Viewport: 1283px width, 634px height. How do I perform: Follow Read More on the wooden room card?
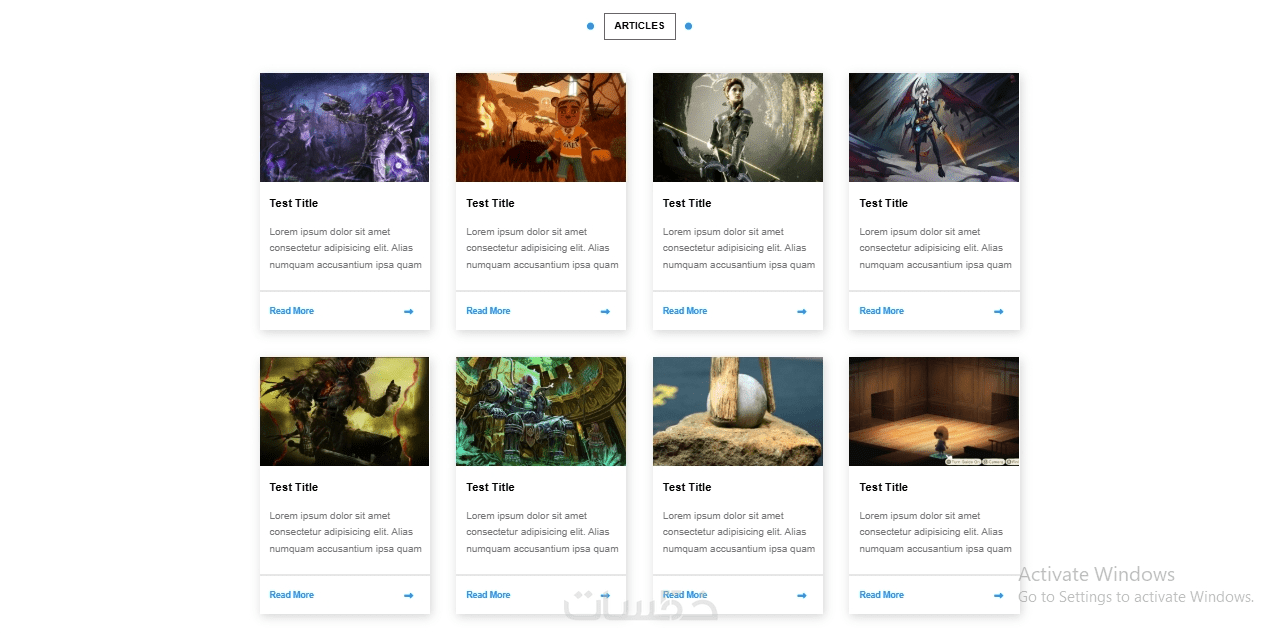click(x=882, y=595)
